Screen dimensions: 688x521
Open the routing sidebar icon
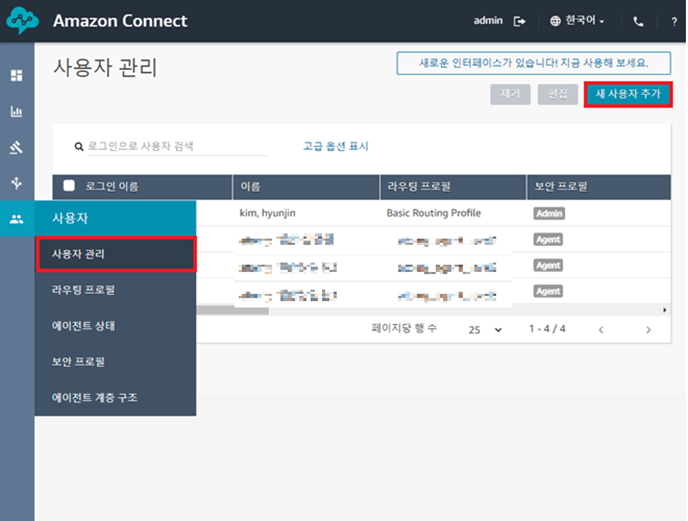(x=17, y=147)
